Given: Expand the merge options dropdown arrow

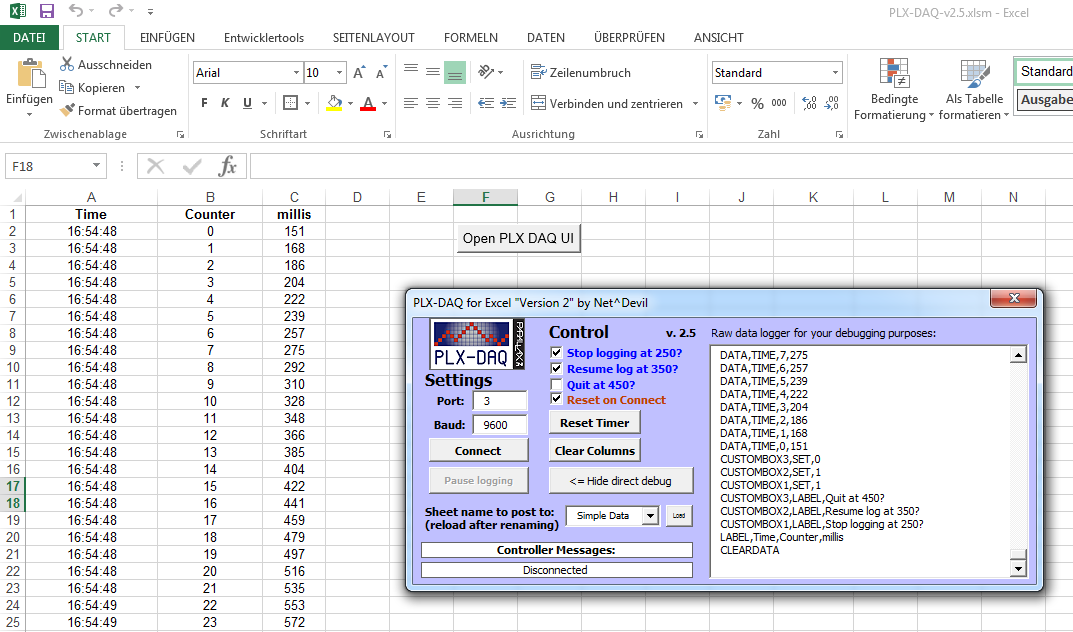Looking at the screenshot, I should click(x=695, y=103).
